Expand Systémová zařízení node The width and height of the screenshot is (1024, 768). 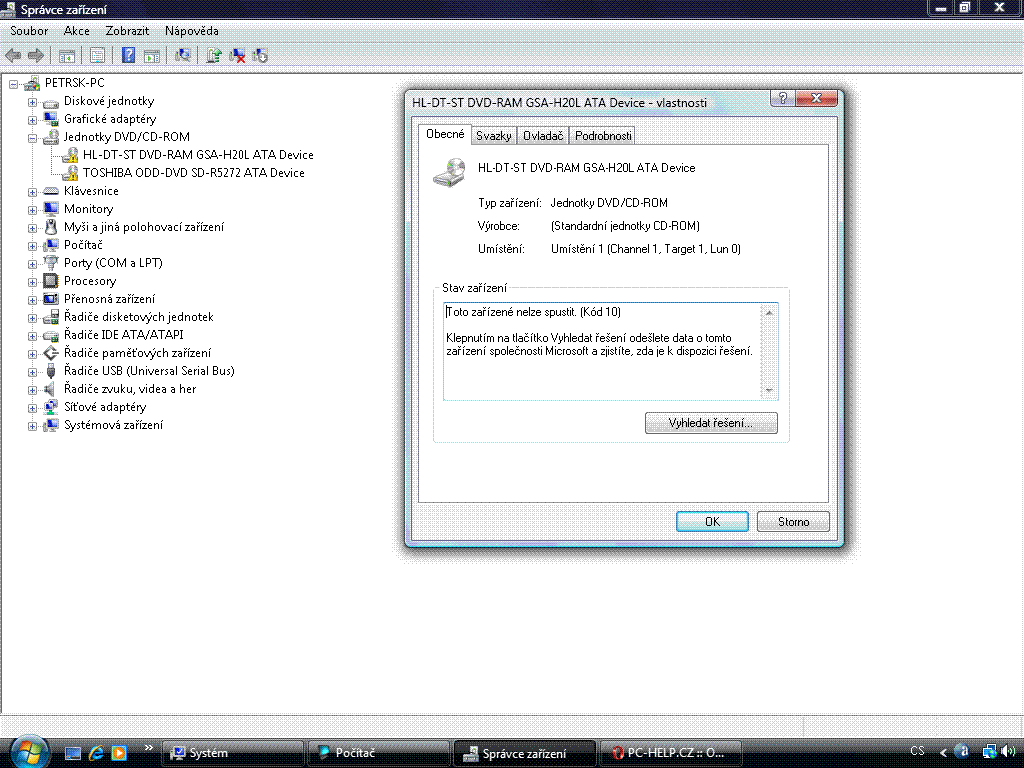(x=32, y=426)
